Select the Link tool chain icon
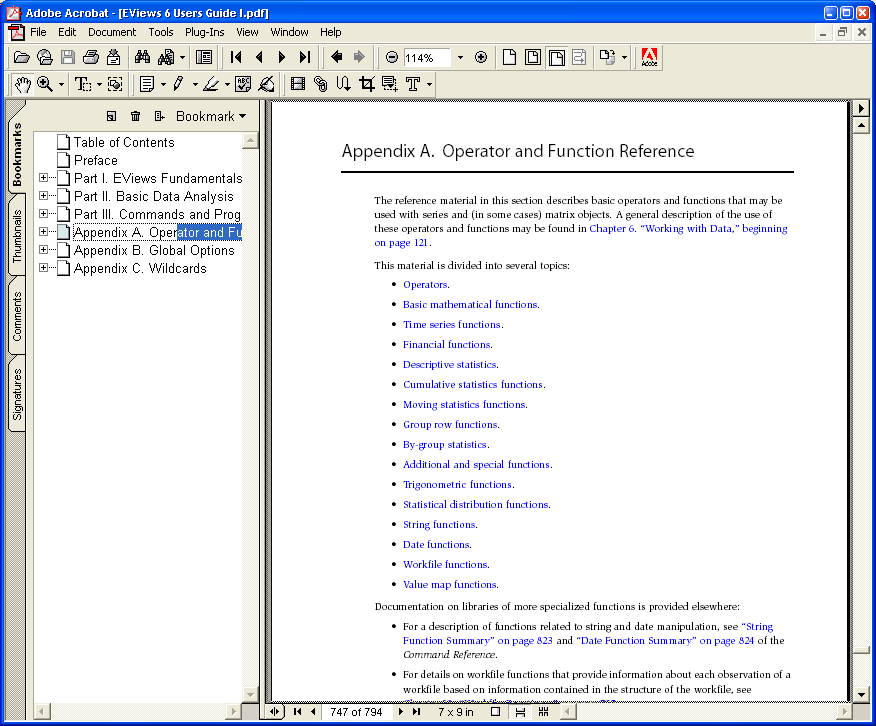Image resolution: width=876 pixels, height=726 pixels. (320, 85)
